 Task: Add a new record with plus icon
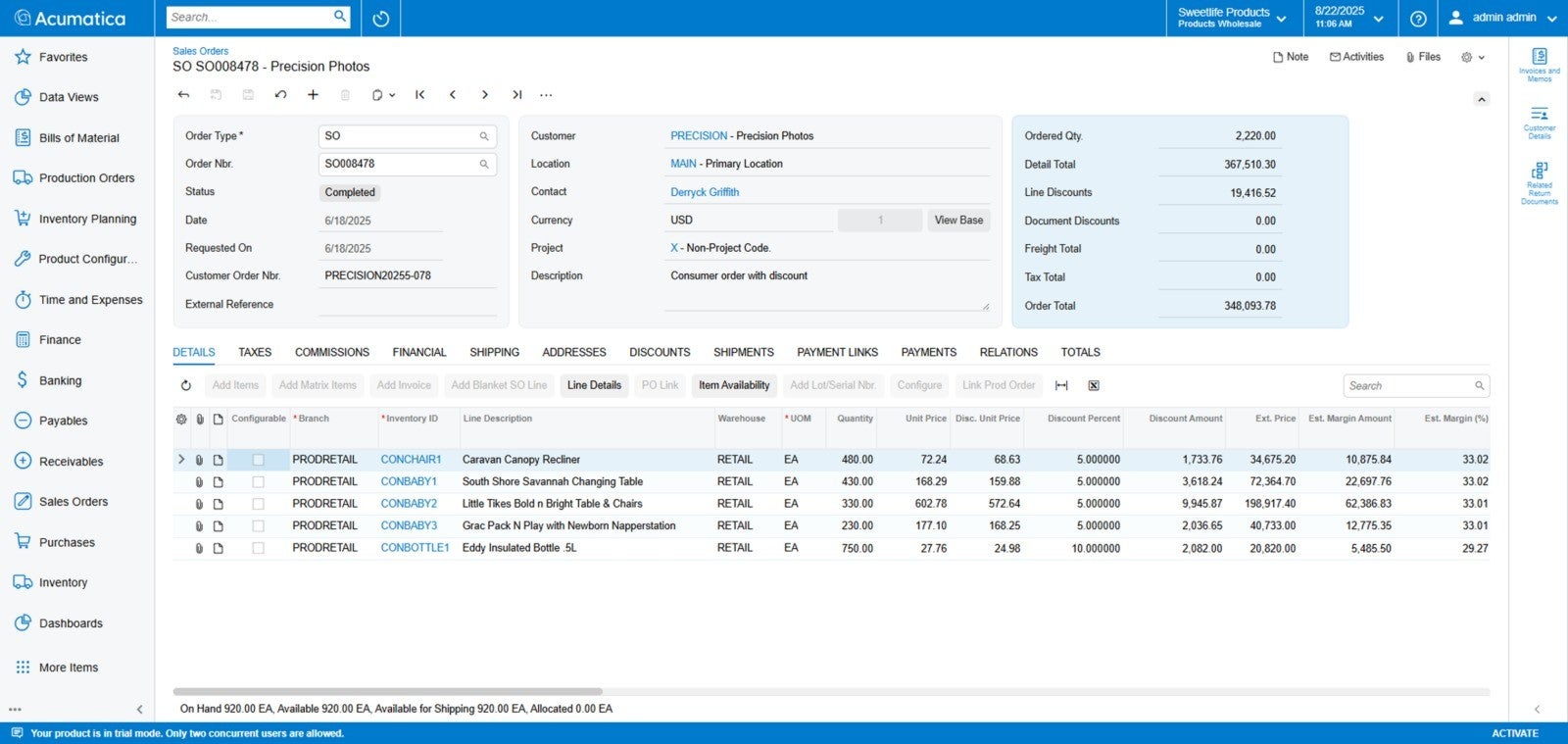coord(313,95)
